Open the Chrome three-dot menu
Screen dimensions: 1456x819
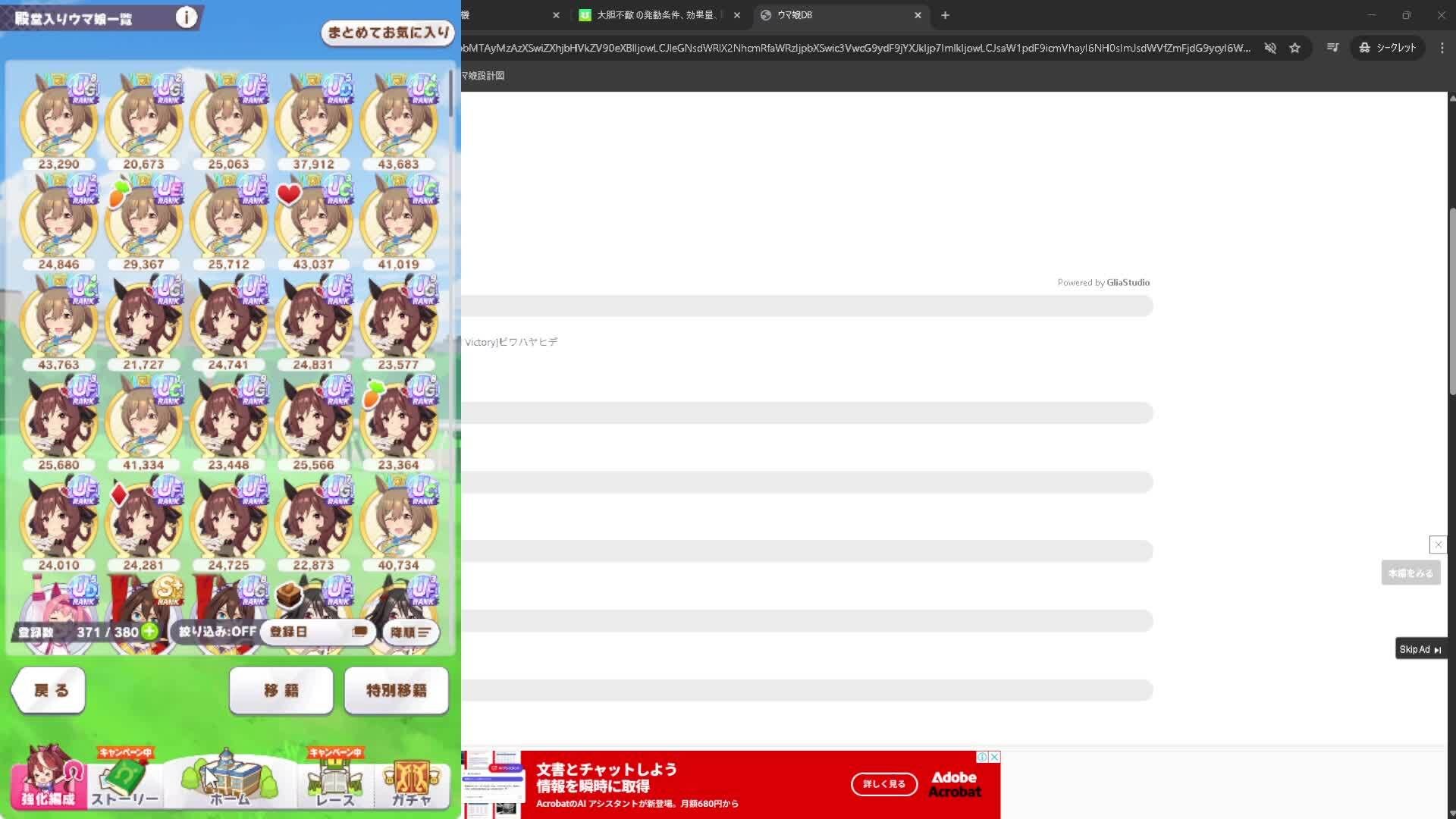point(1442,48)
